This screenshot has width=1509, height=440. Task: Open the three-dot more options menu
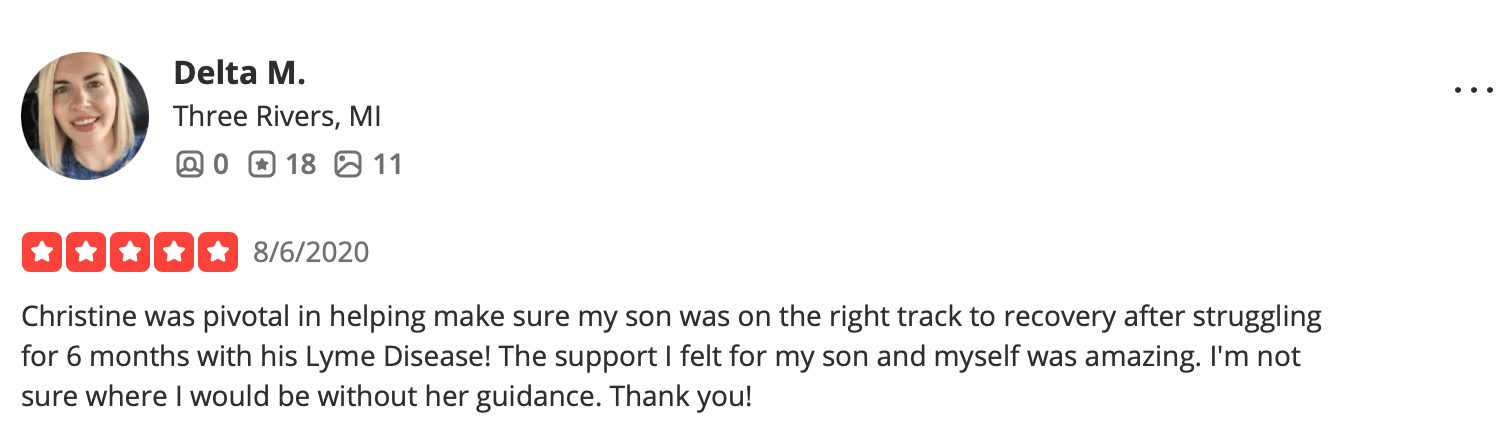(x=1472, y=91)
